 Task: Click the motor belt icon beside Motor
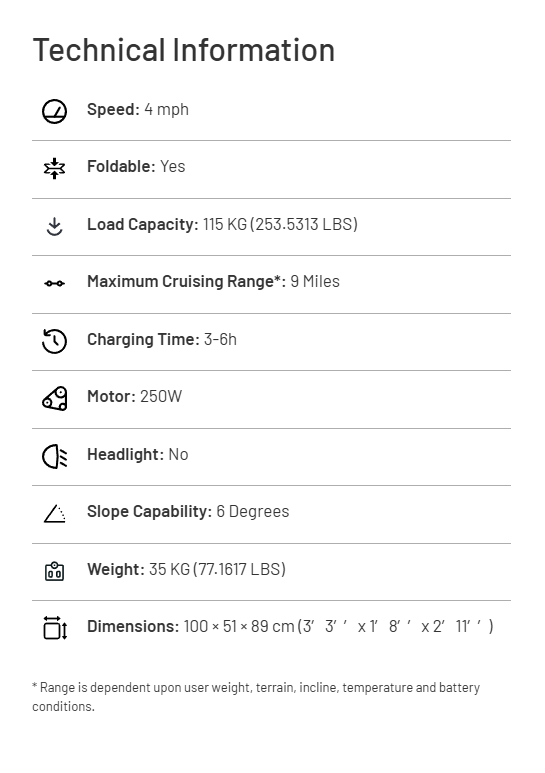pyautogui.click(x=54, y=398)
